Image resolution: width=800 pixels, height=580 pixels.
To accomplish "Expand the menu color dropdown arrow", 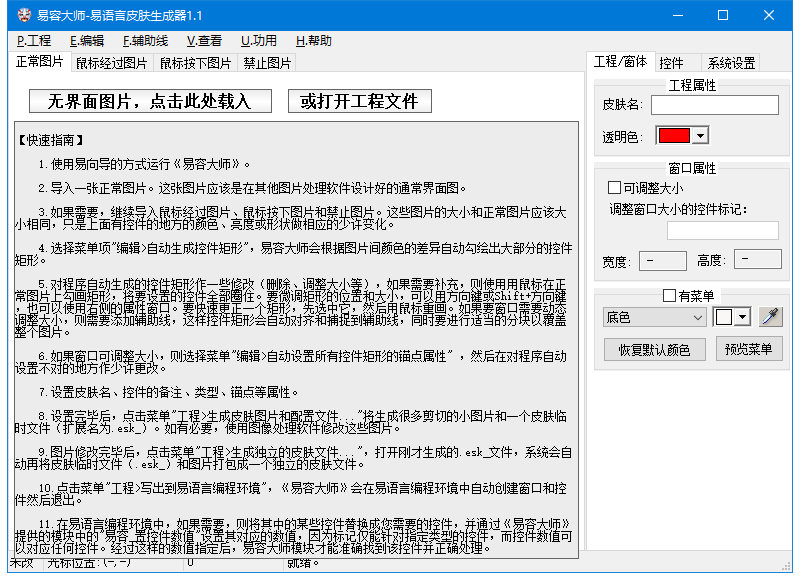I will [x=743, y=317].
